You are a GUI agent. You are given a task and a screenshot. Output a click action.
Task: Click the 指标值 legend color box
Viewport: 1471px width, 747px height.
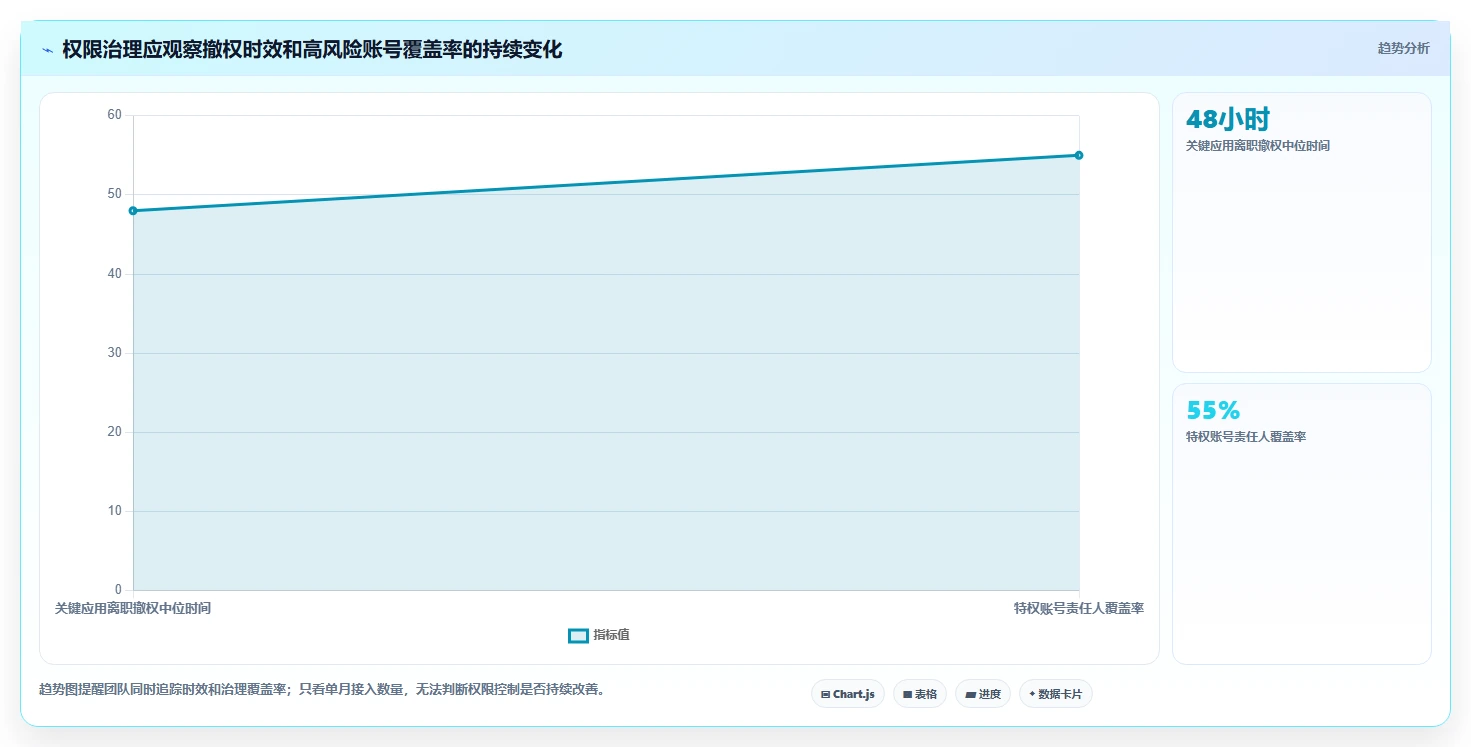[x=578, y=636]
